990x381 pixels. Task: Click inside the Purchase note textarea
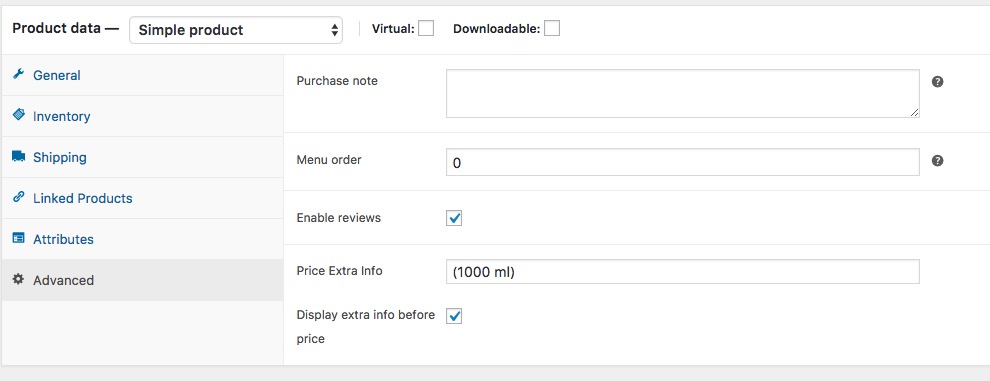(683, 94)
